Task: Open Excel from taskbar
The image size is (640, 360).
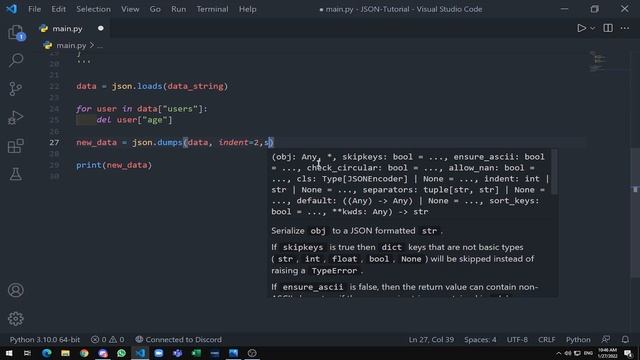Action: click(x=196, y=353)
